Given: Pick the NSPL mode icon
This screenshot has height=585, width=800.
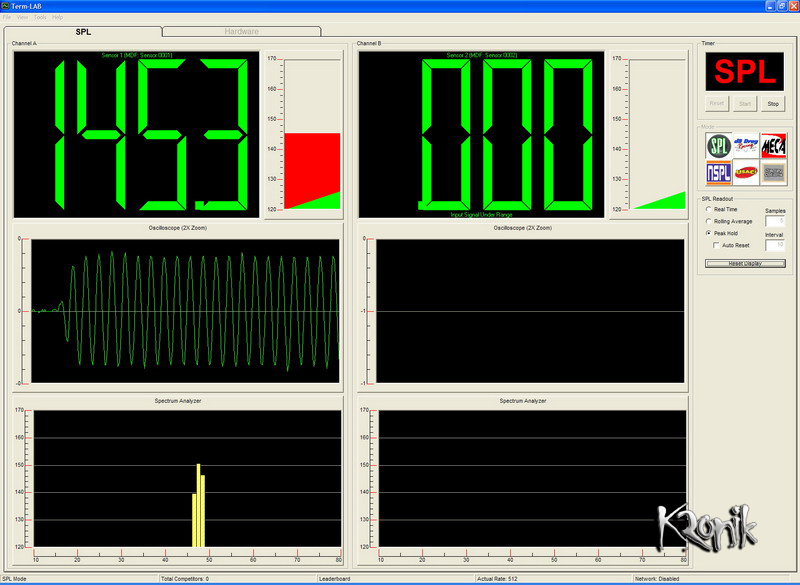Looking at the screenshot, I should 718,173.
